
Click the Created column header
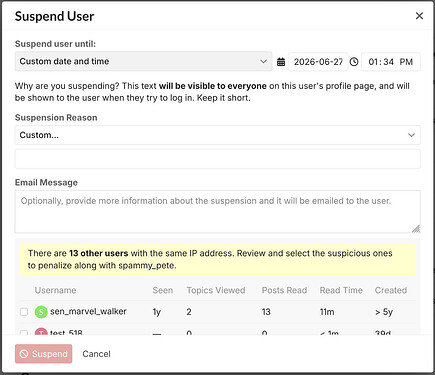[x=391, y=290]
